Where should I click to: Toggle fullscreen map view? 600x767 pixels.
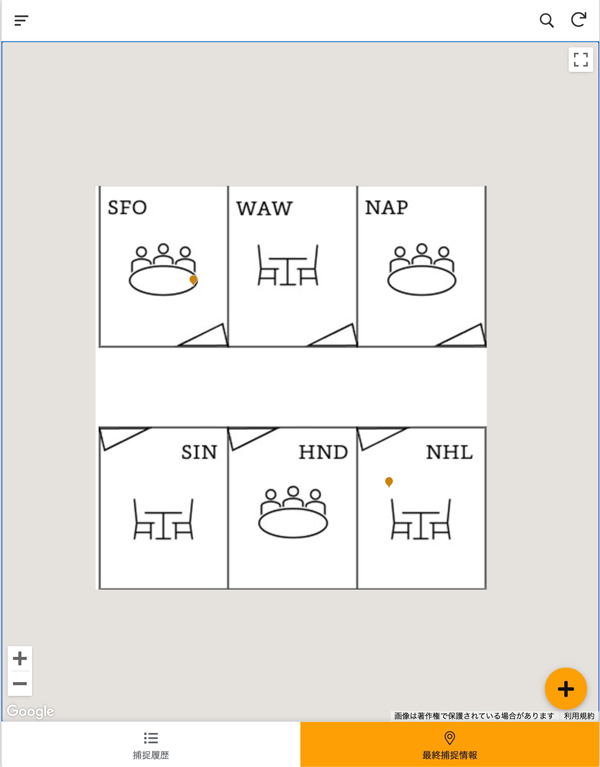(x=580, y=60)
